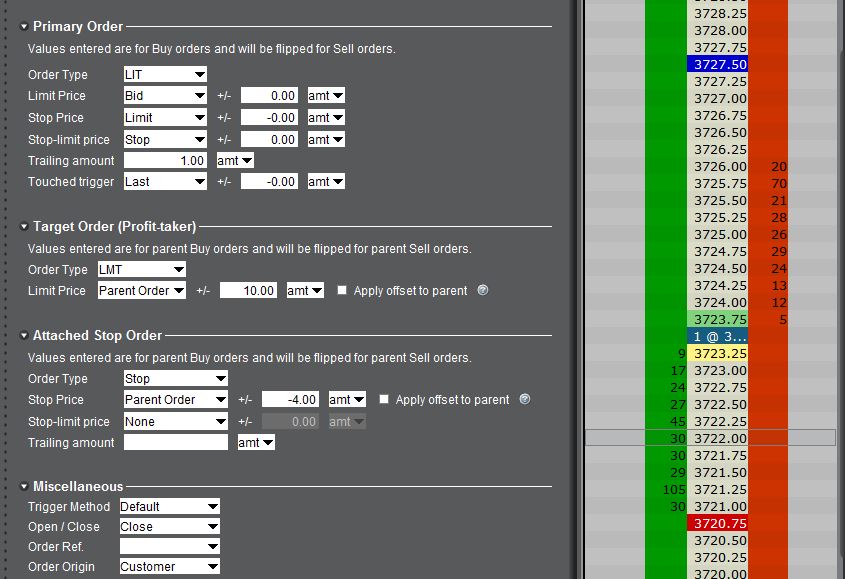Select price 3725.00 in ladder
The height and width of the screenshot is (579, 845).
[717, 235]
